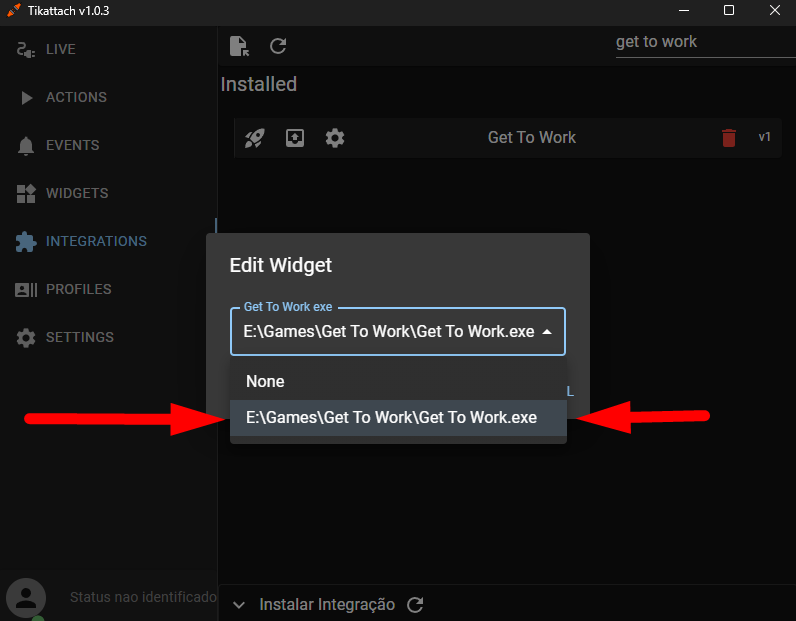Click the Installed heading

coord(259,84)
